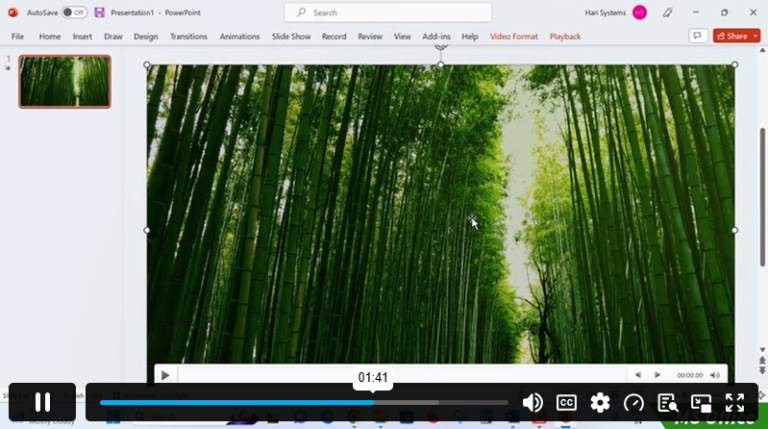
Task: Mute the video player volume speaker
Action: (x=532, y=403)
